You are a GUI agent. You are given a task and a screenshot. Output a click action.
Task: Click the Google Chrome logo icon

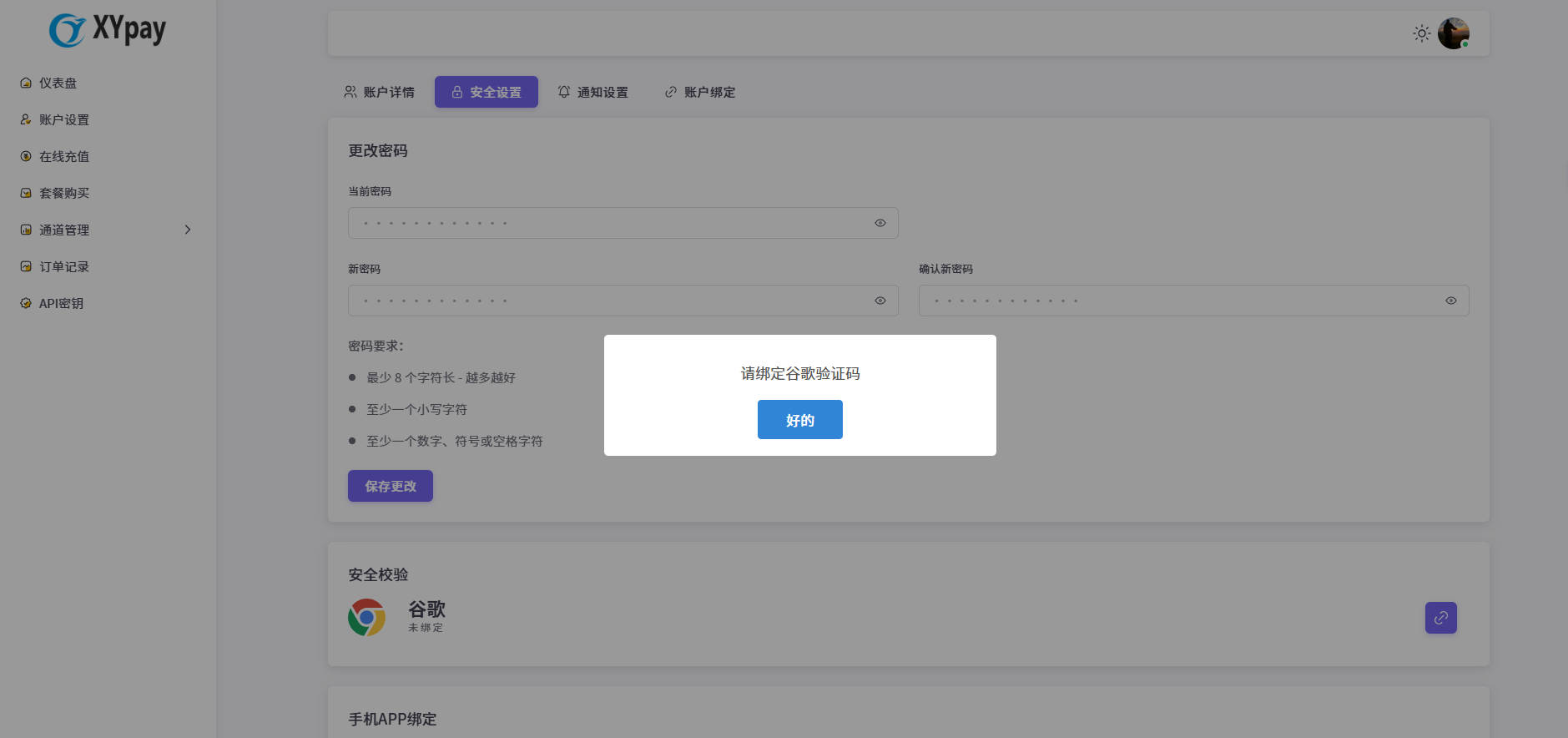pyautogui.click(x=366, y=618)
